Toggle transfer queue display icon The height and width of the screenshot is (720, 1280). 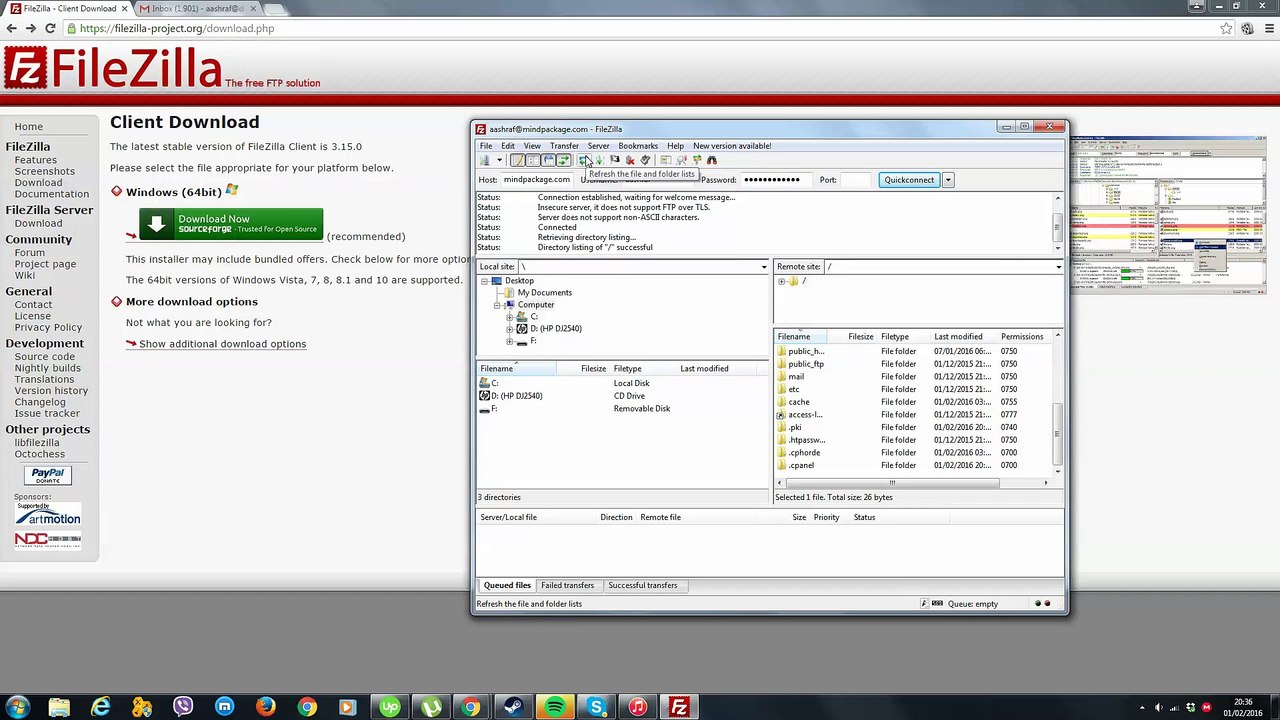pos(564,160)
